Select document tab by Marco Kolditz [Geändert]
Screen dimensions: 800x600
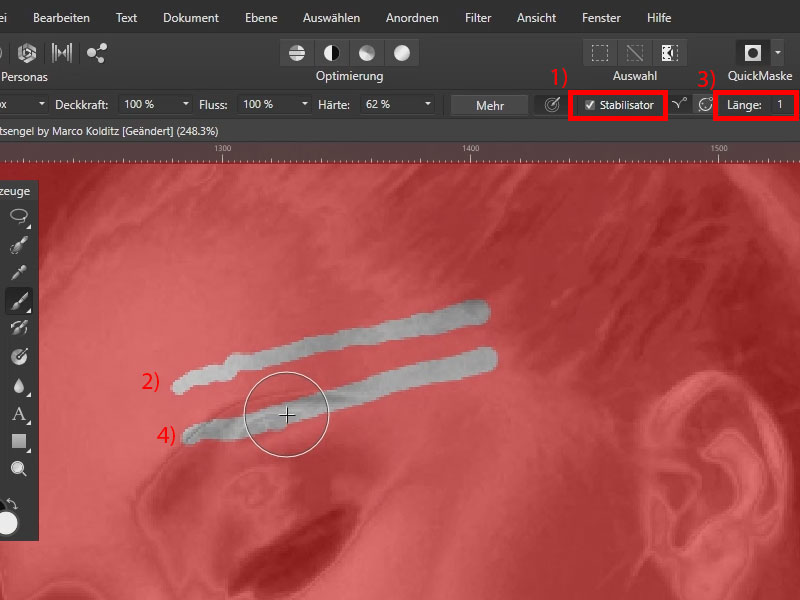coord(109,131)
